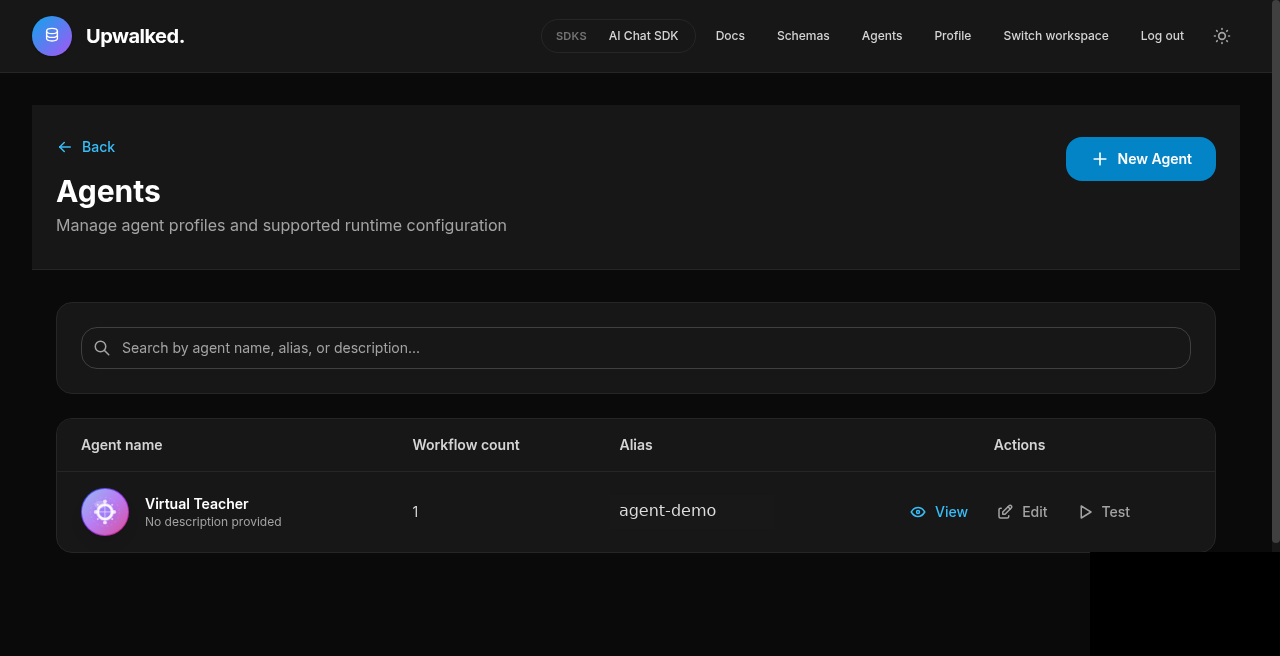Create a New Agent
Screen dimensions: 1280x656
tap(1141, 159)
